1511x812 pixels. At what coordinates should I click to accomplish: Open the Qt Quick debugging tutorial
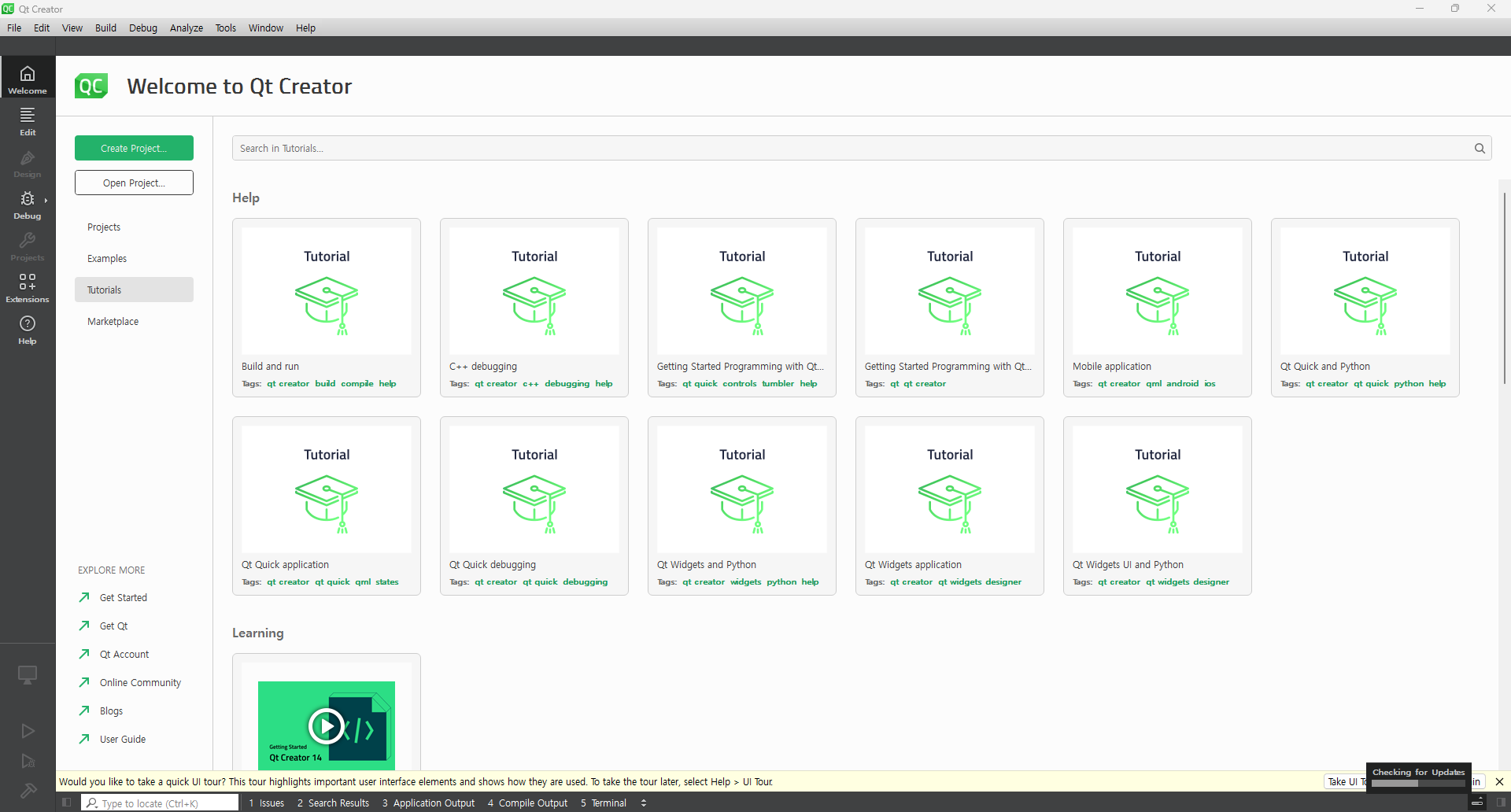tap(534, 506)
